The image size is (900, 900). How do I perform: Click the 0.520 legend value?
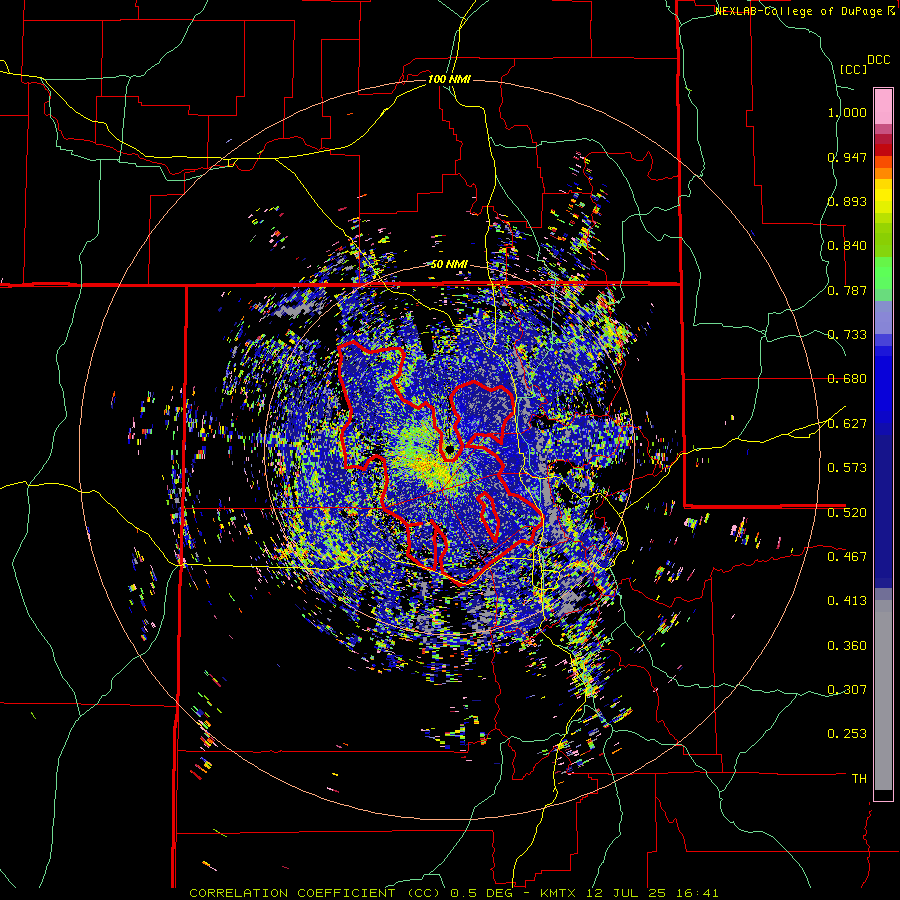(847, 513)
